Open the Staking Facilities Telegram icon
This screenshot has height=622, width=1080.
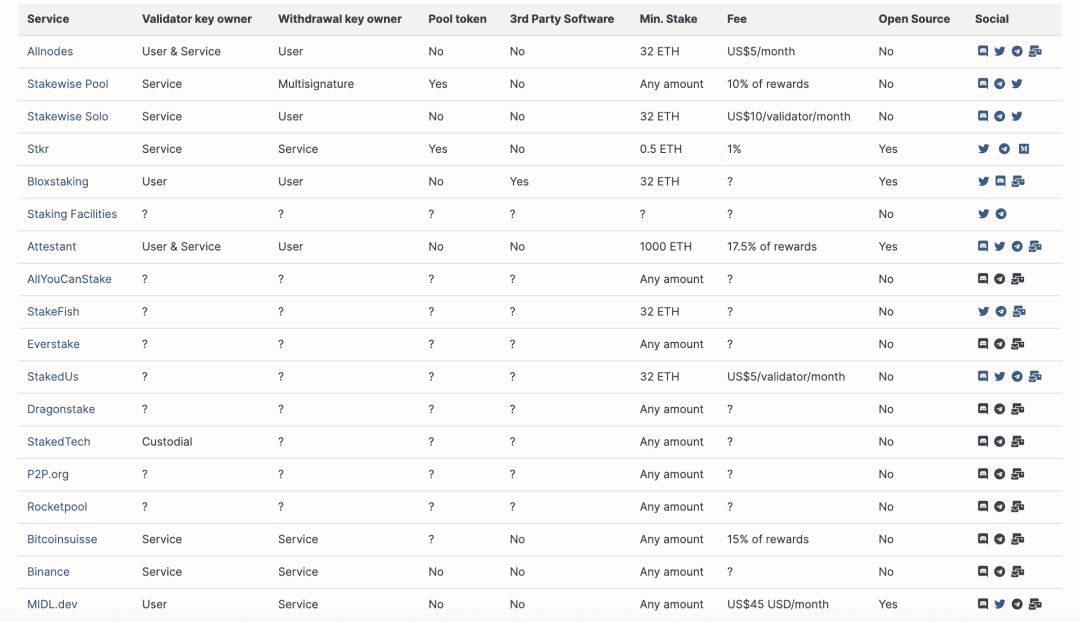coord(1001,214)
